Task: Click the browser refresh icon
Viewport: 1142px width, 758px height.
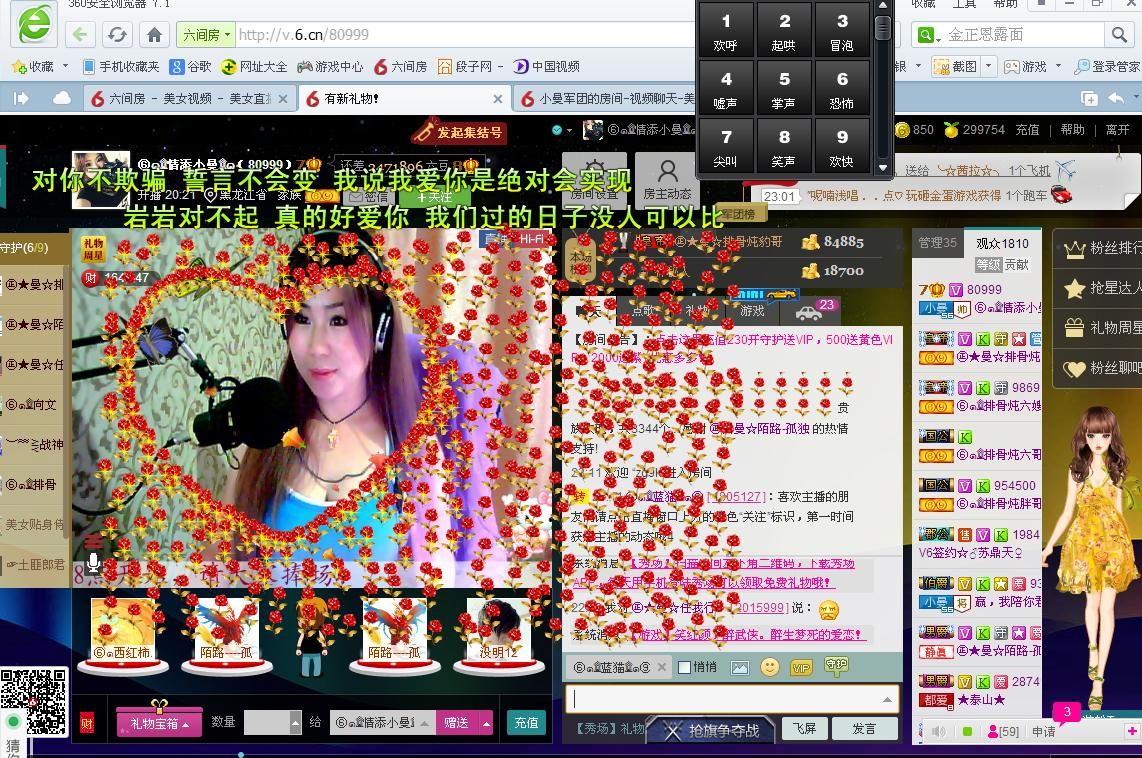Action: pos(117,36)
